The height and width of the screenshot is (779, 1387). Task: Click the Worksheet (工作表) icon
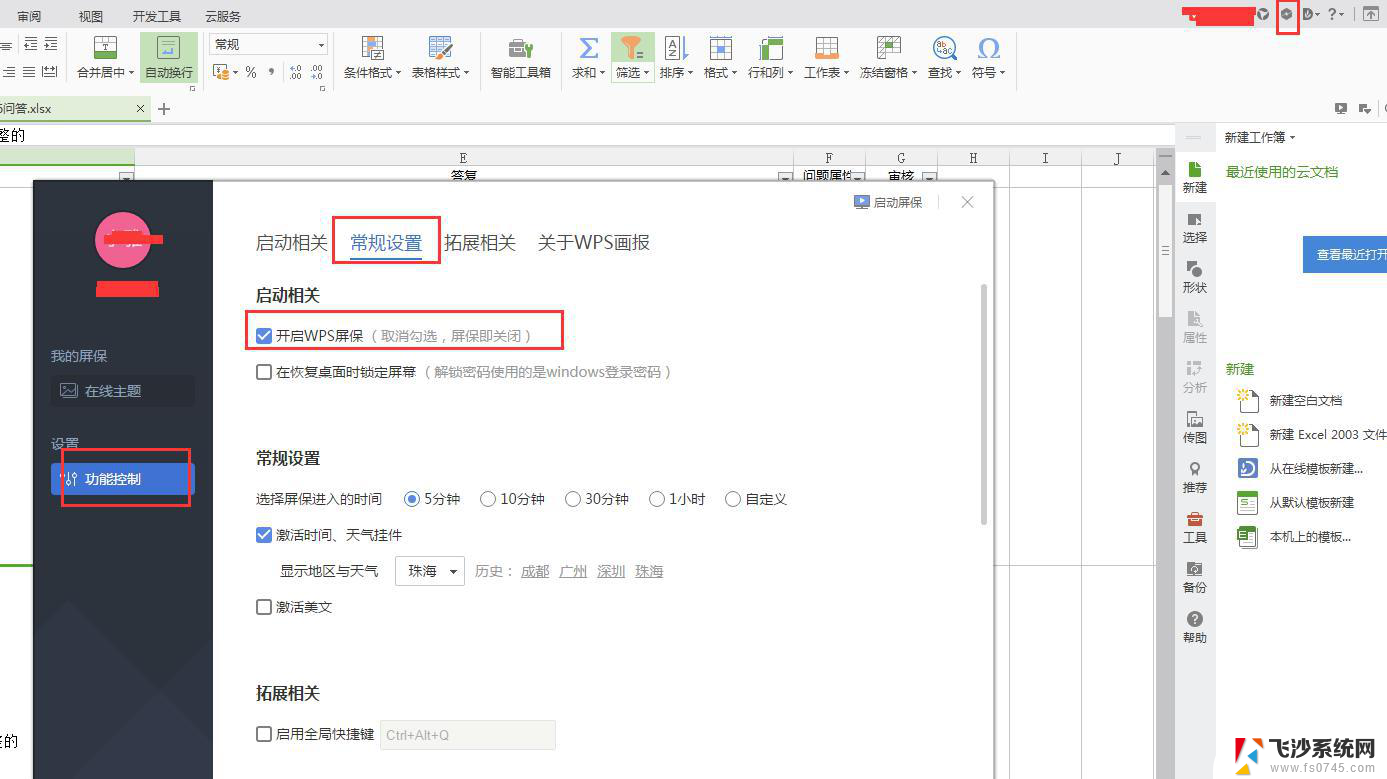(x=826, y=48)
